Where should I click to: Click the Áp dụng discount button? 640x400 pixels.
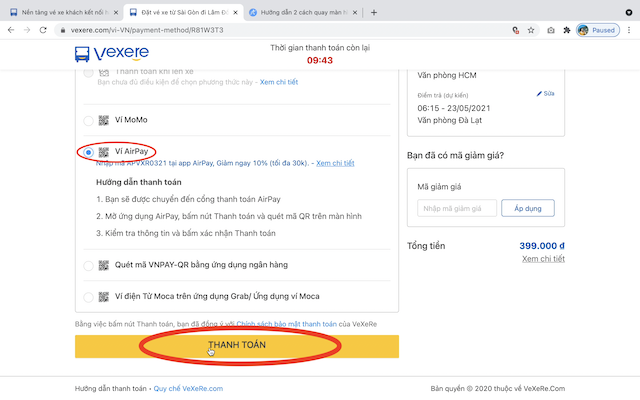pos(528,208)
